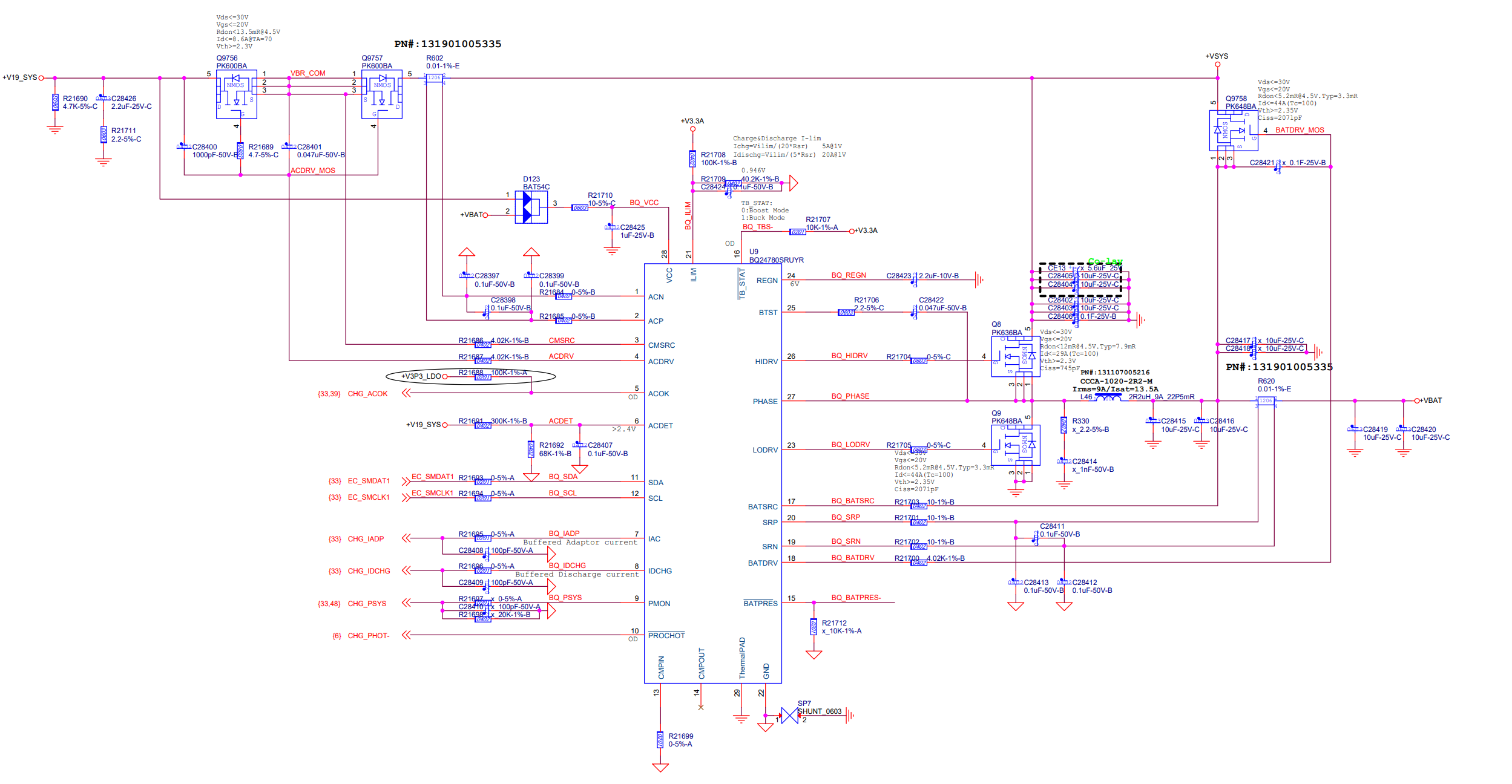Click the CHG_ACOK off-page connector arrow

(x=406, y=393)
